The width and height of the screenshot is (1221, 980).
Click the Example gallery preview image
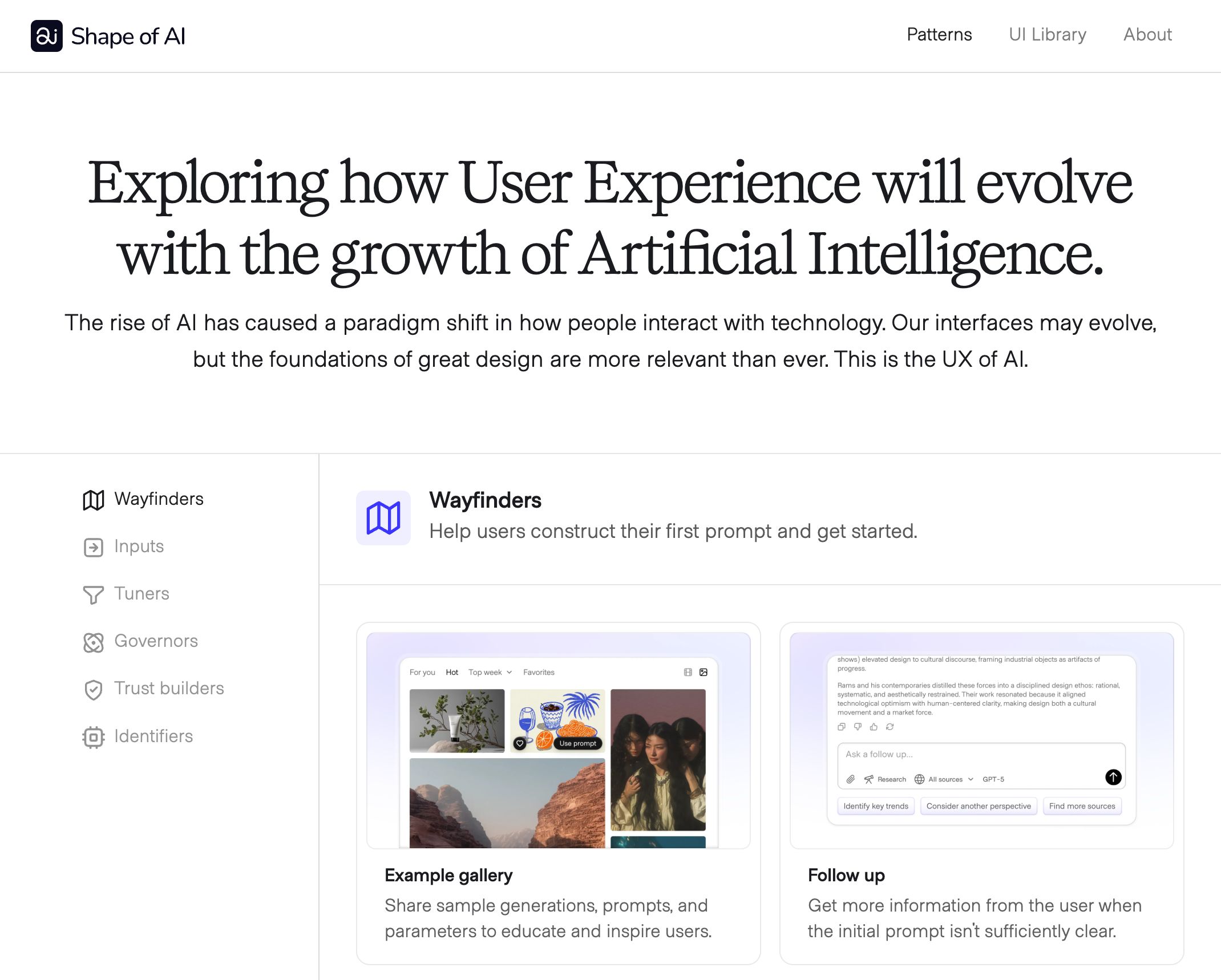[558, 740]
